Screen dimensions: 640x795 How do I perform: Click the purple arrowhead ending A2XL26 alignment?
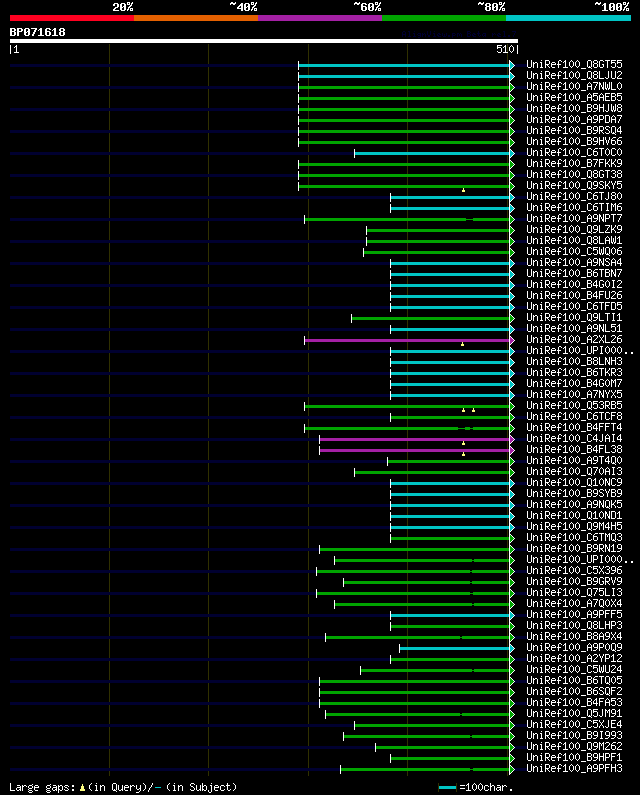click(x=512, y=340)
